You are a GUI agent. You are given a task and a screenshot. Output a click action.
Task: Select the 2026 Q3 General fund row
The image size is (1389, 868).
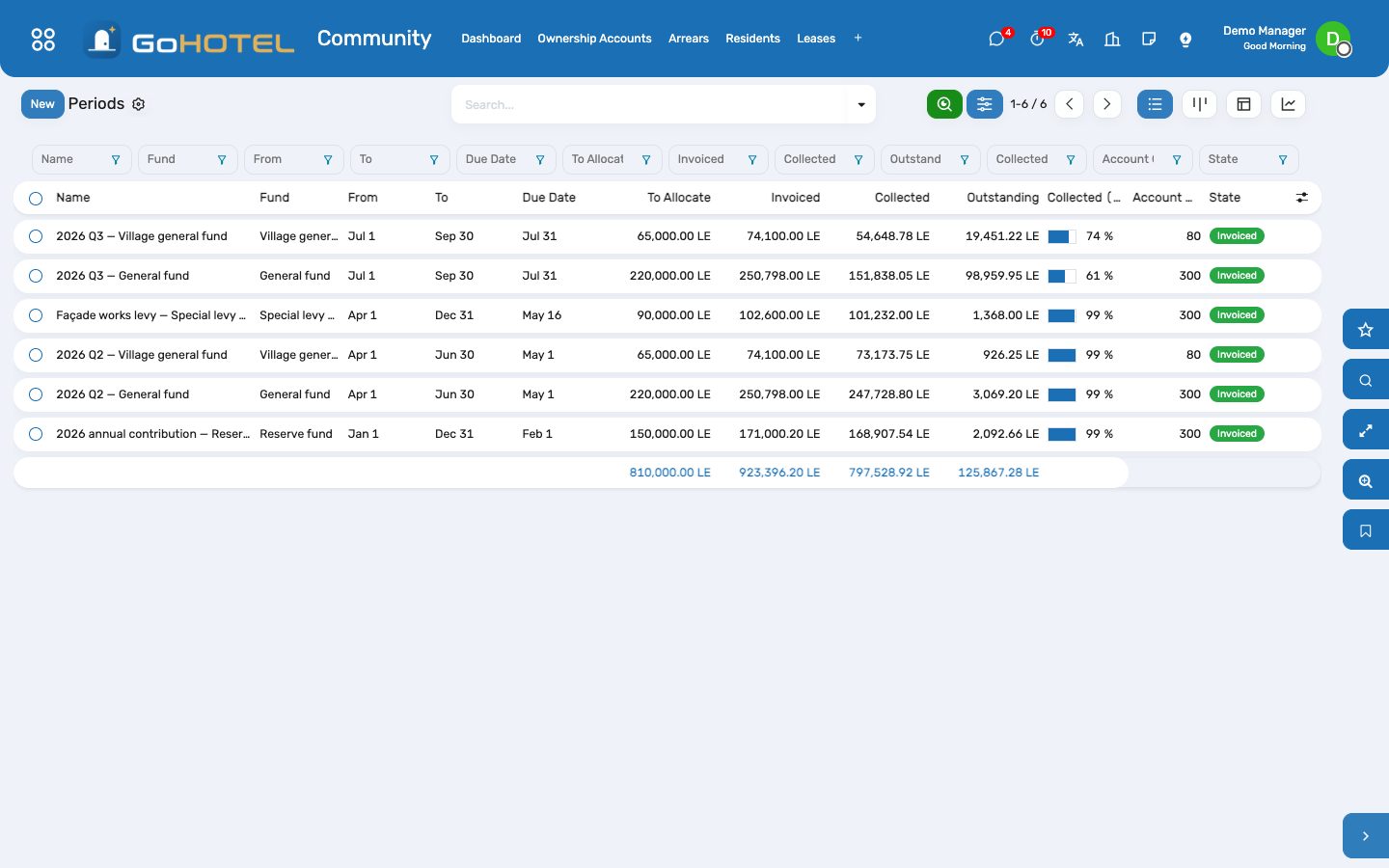36,276
